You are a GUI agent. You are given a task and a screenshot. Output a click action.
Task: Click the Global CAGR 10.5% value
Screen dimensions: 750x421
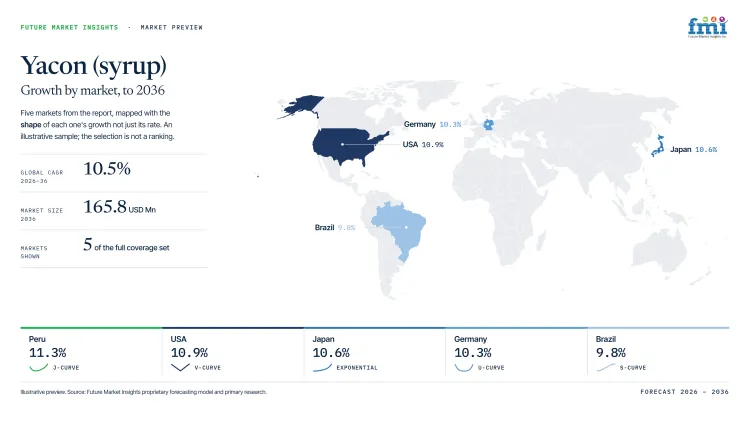click(107, 168)
